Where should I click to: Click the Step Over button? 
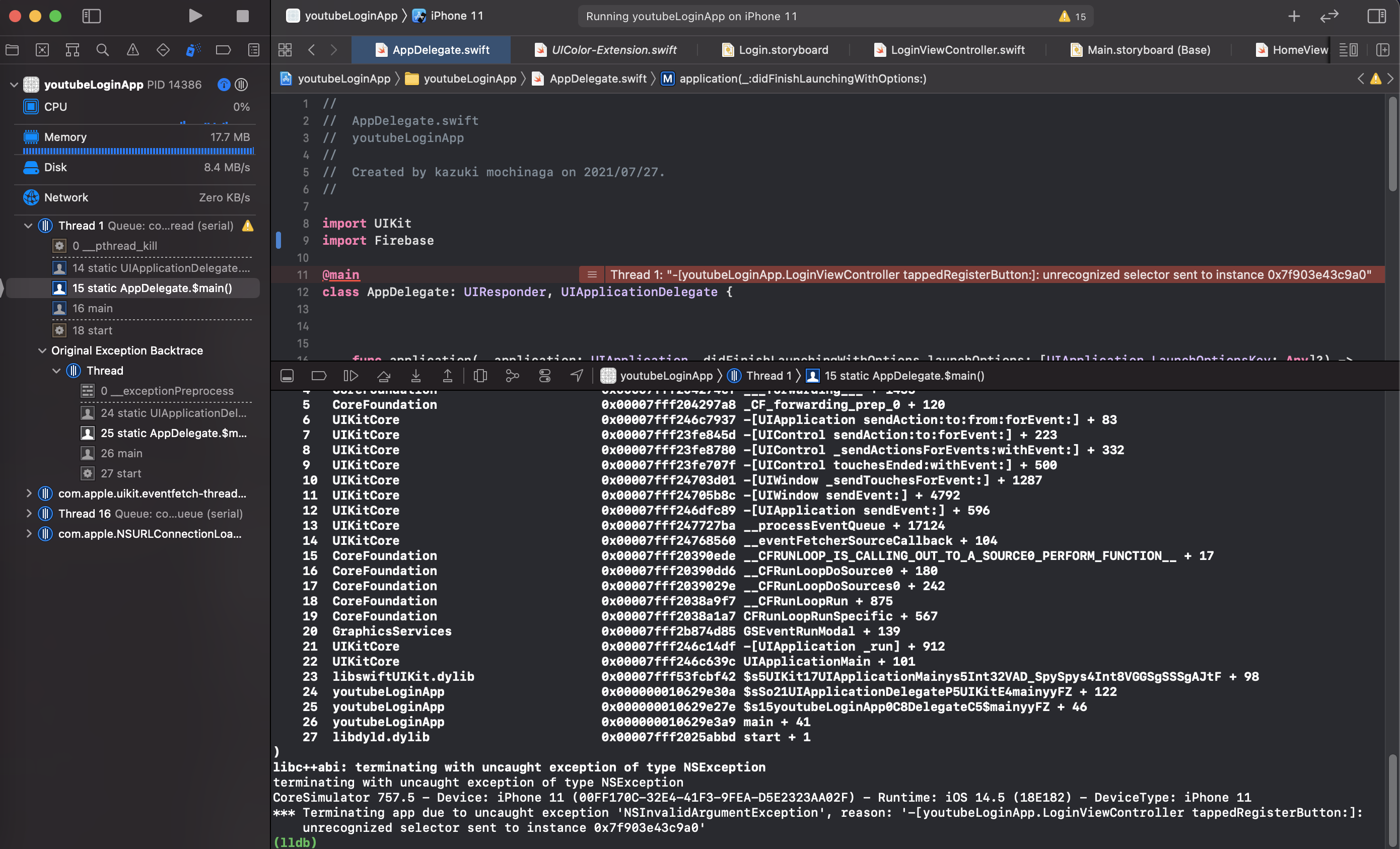(x=384, y=376)
